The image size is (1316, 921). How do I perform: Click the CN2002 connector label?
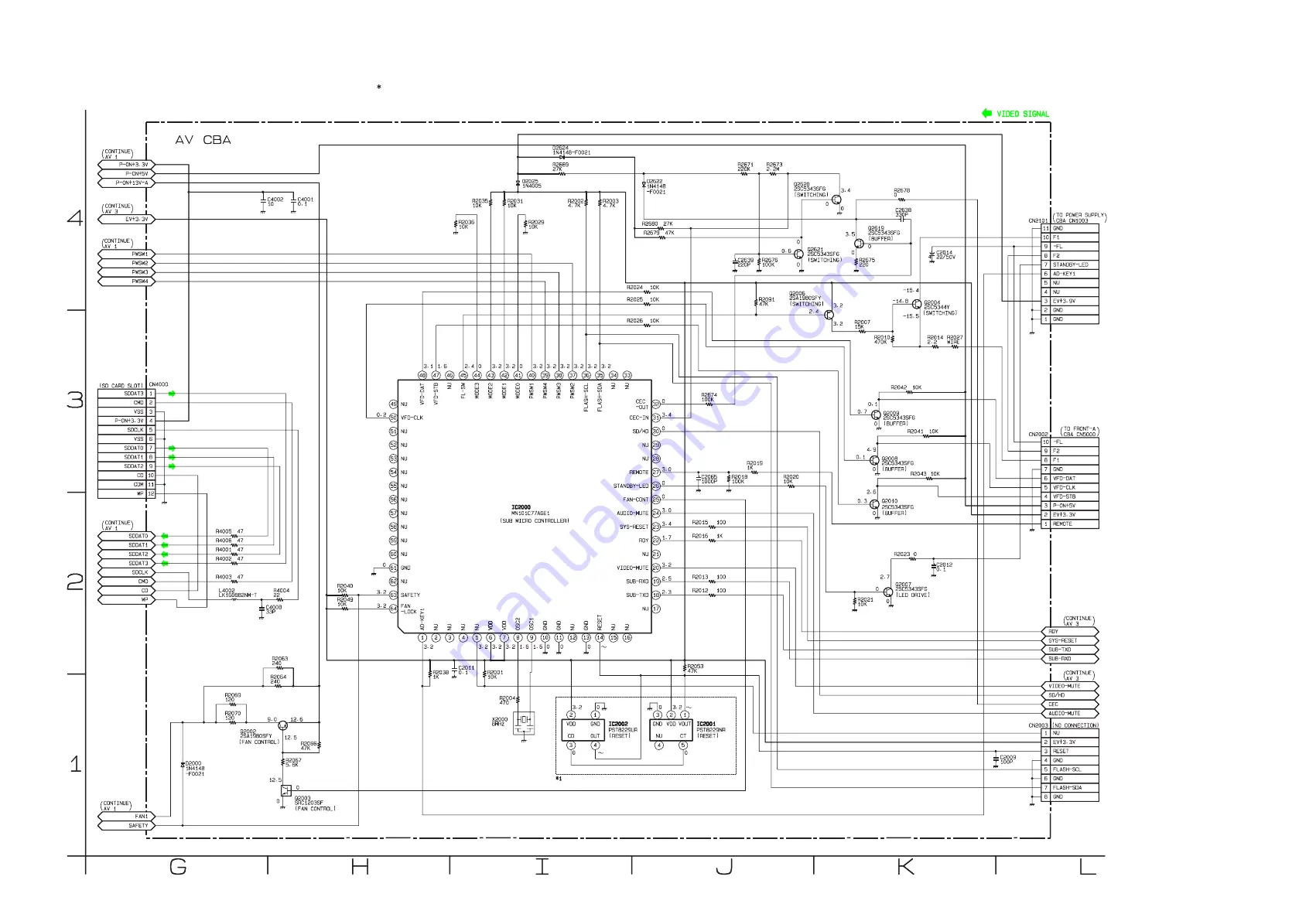(x=1038, y=434)
